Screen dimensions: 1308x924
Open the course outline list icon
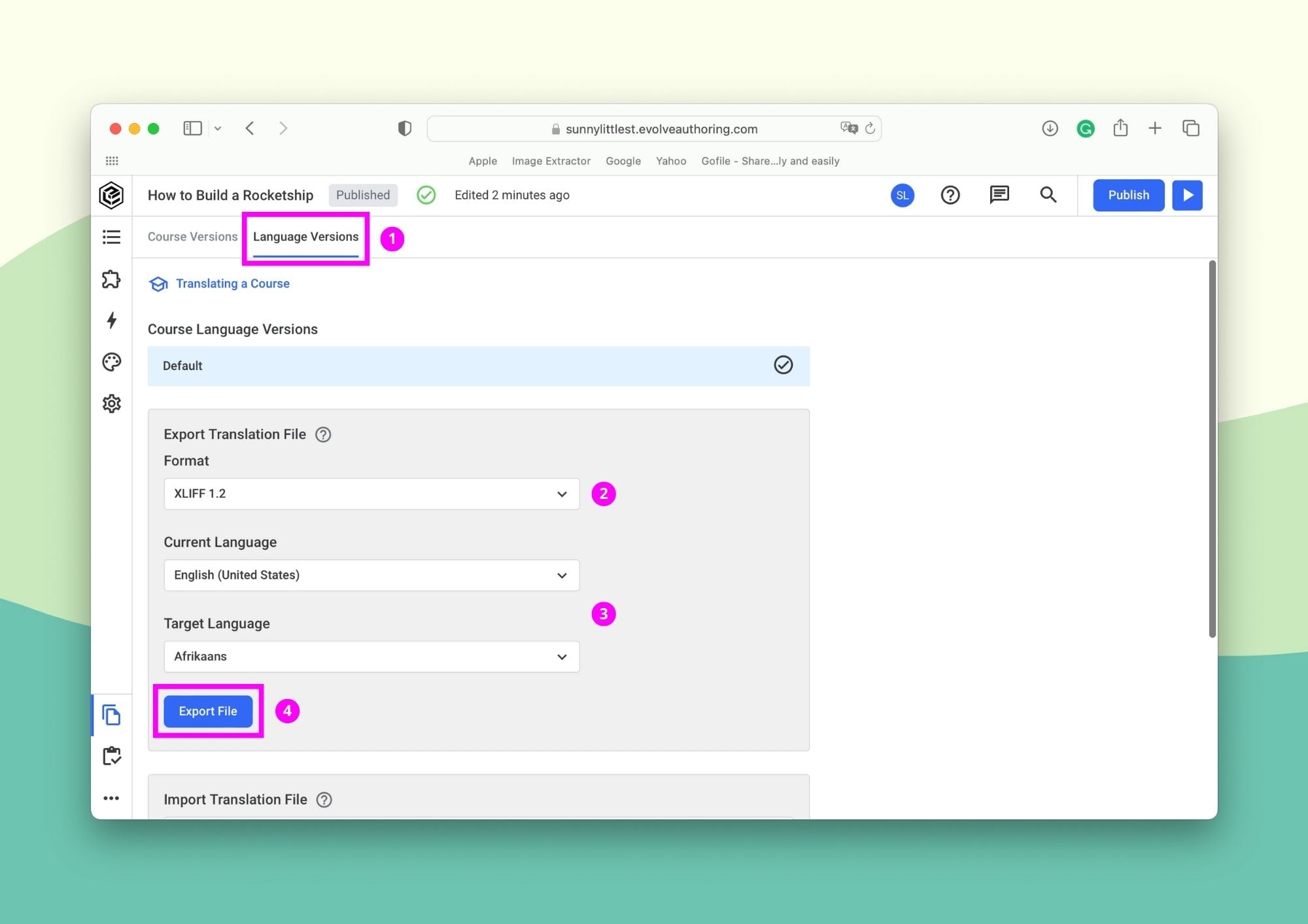[111, 237]
